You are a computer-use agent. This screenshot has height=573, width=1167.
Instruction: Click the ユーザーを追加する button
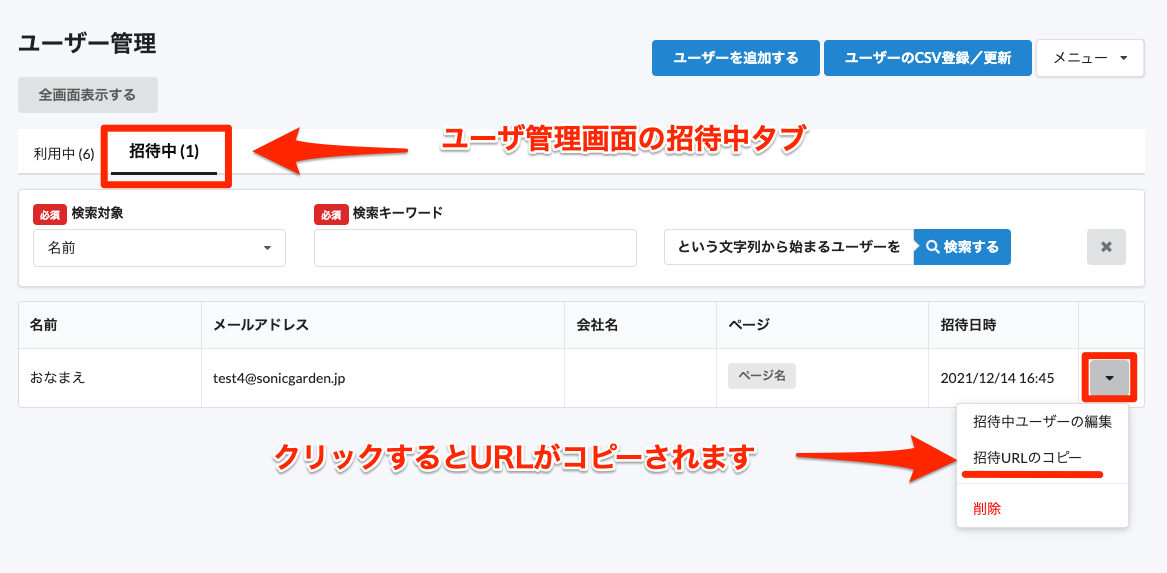click(x=735, y=58)
